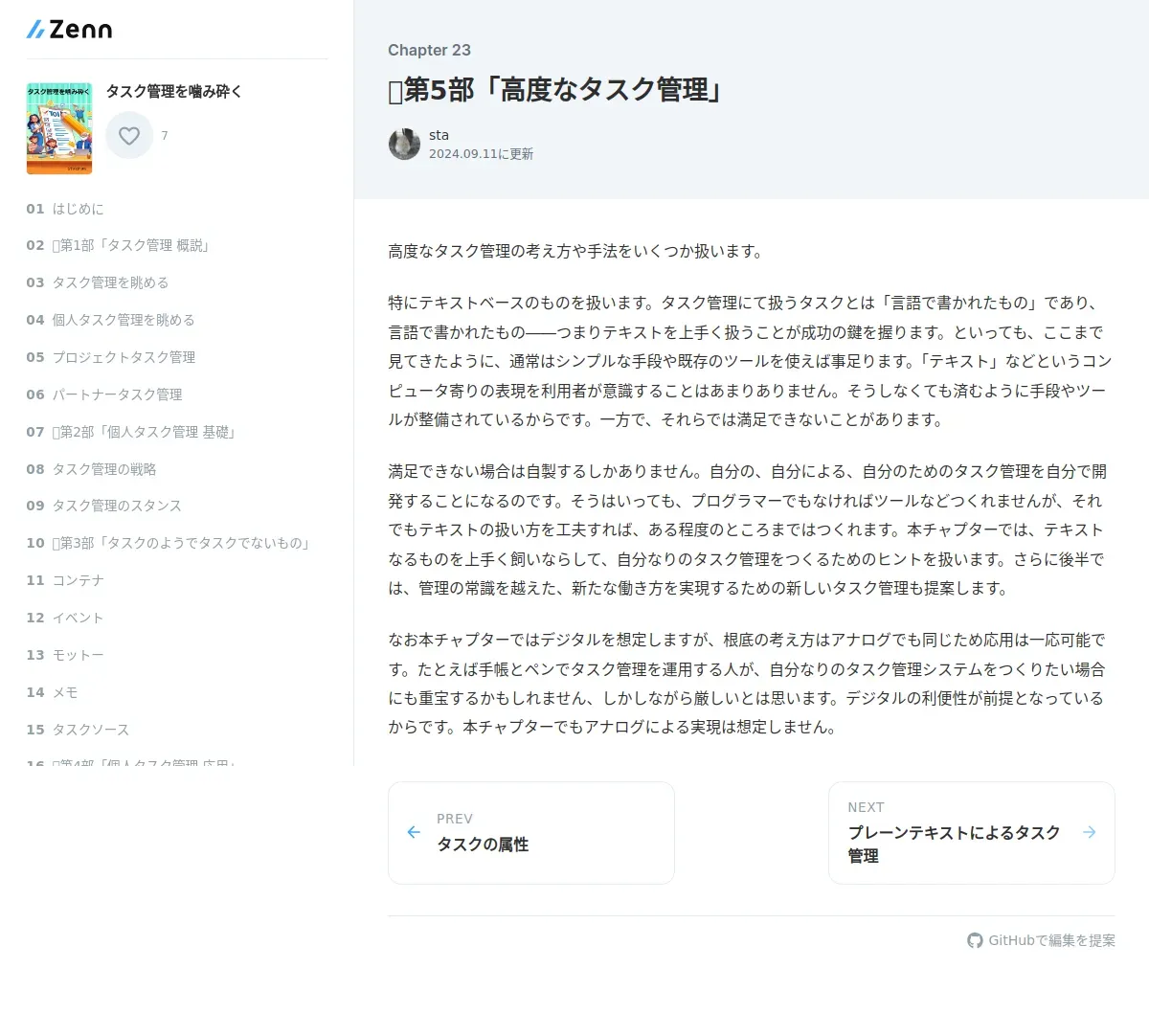Open chapter 10 第3部「タスクのようでタスクでないもの」
Screen dimensions: 1149x1036
tap(169, 543)
